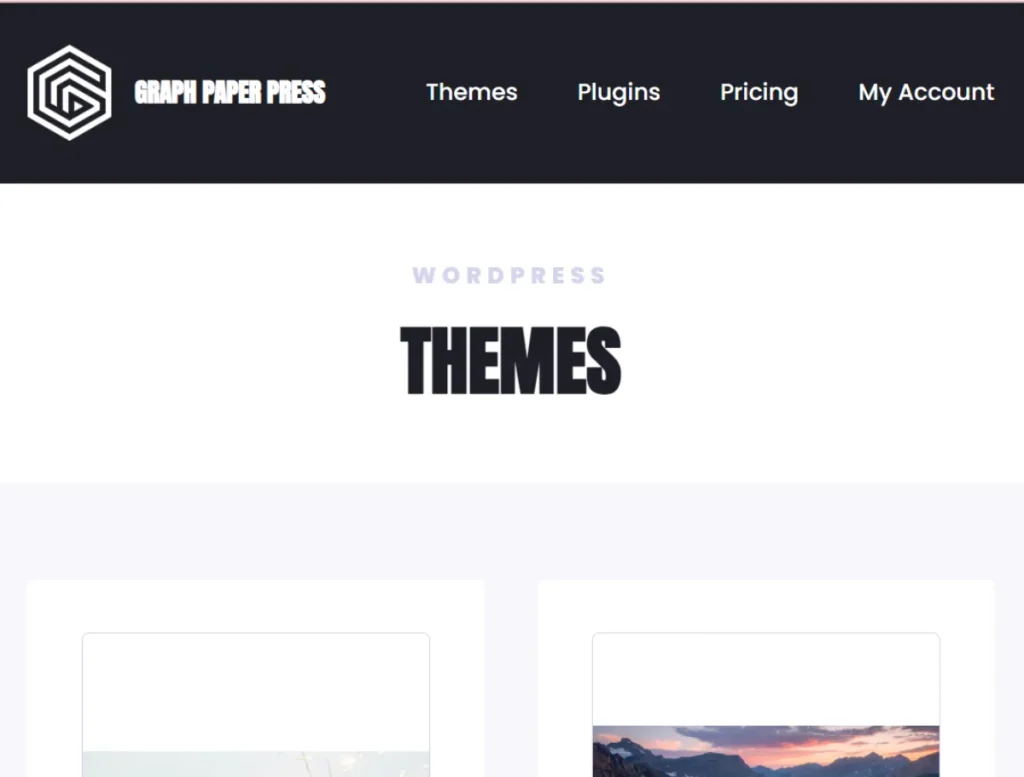Click the thin pink loading bar at the top
Screen dimensions: 1024x777
[512, 1]
